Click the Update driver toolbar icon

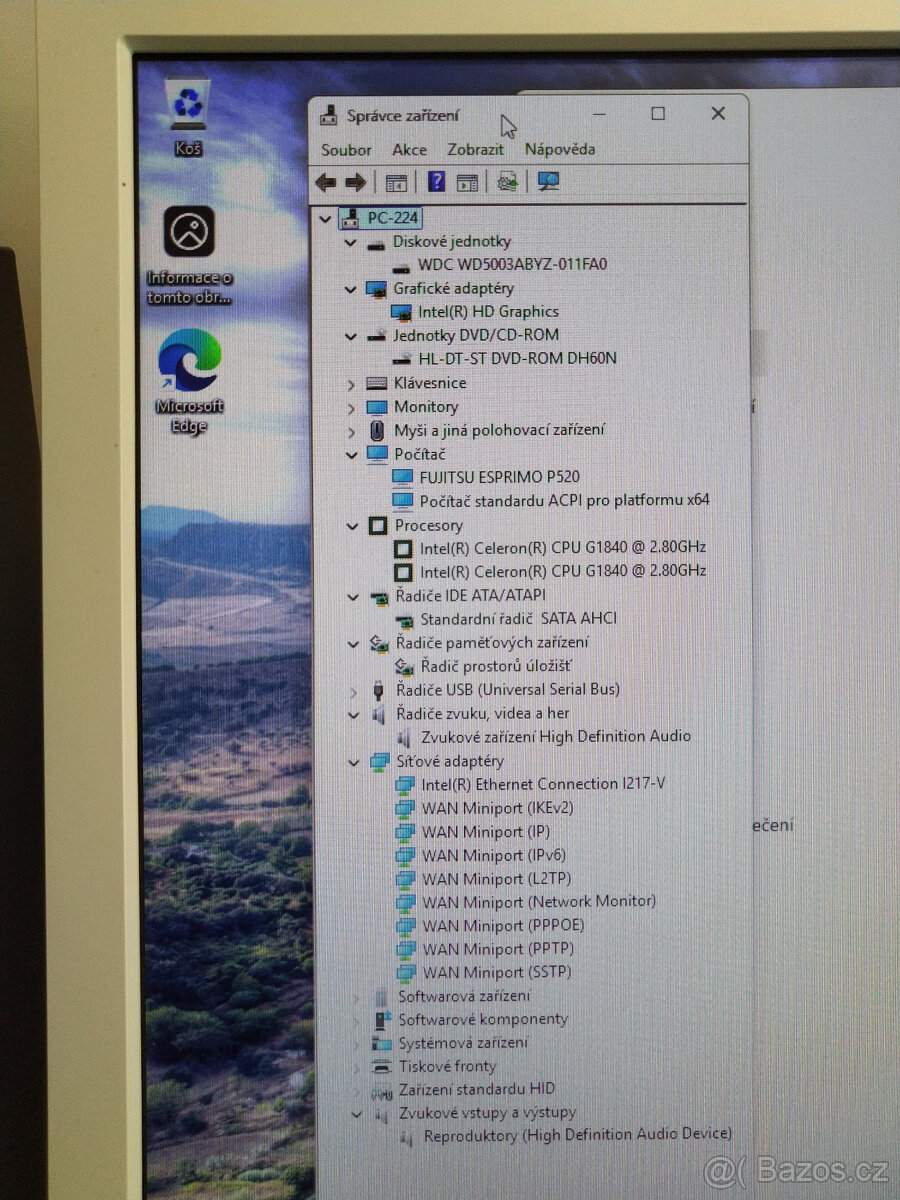507,182
